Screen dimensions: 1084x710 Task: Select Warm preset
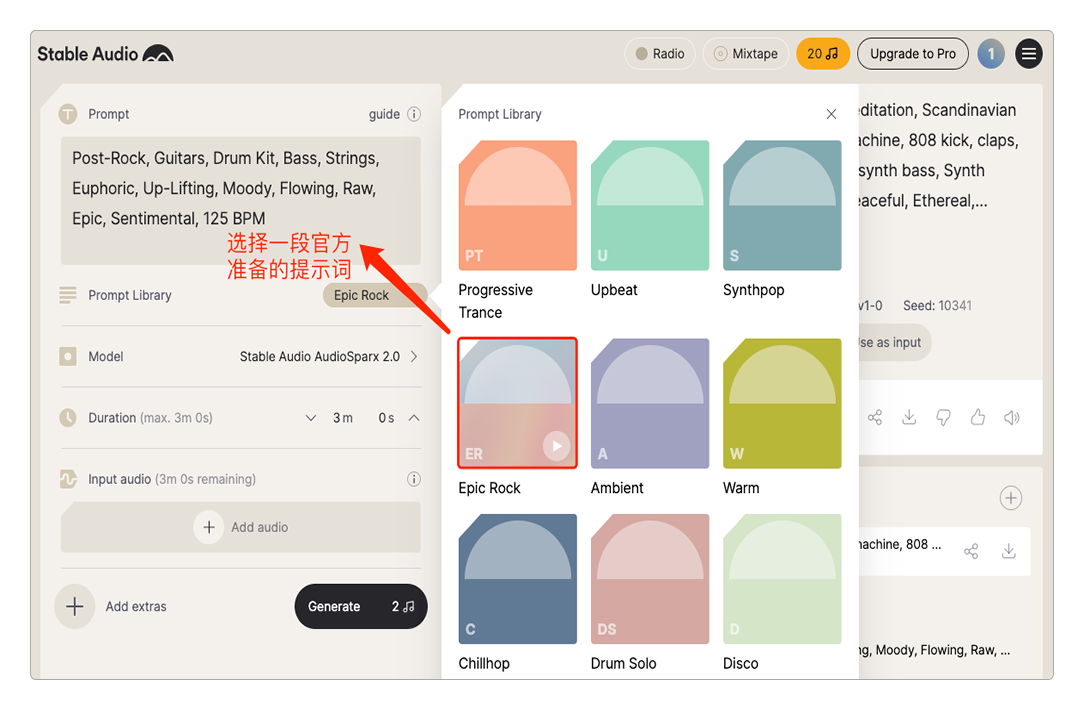782,403
